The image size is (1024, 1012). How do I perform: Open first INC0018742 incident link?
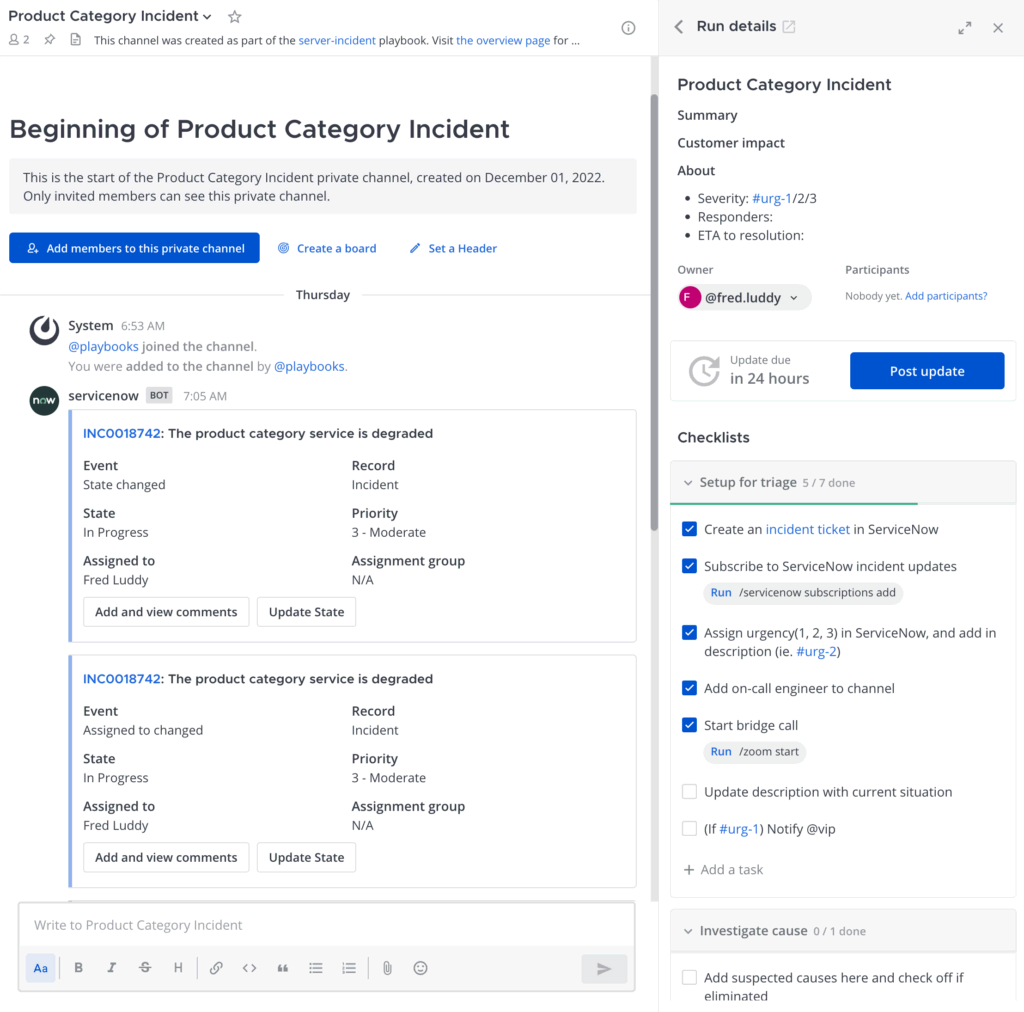coord(121,434)
